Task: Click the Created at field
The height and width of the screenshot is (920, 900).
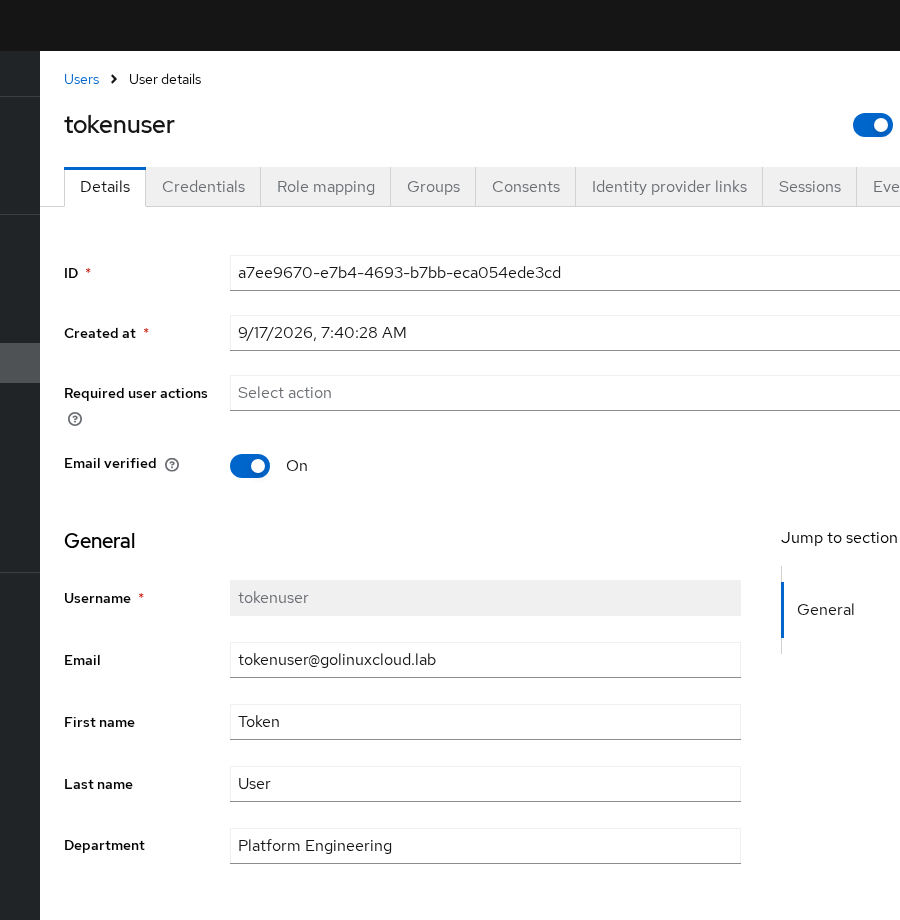Action: [x=565, y=333]
